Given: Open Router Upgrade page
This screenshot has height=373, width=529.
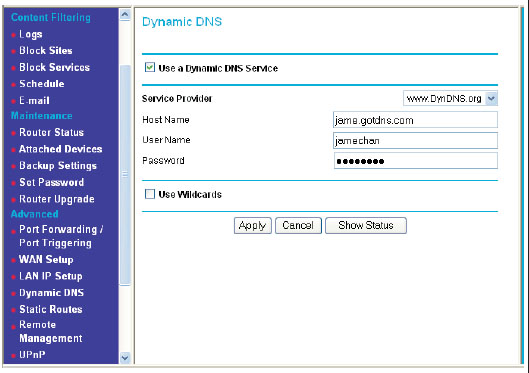Looking at the screenshot, I should point(57,199).
